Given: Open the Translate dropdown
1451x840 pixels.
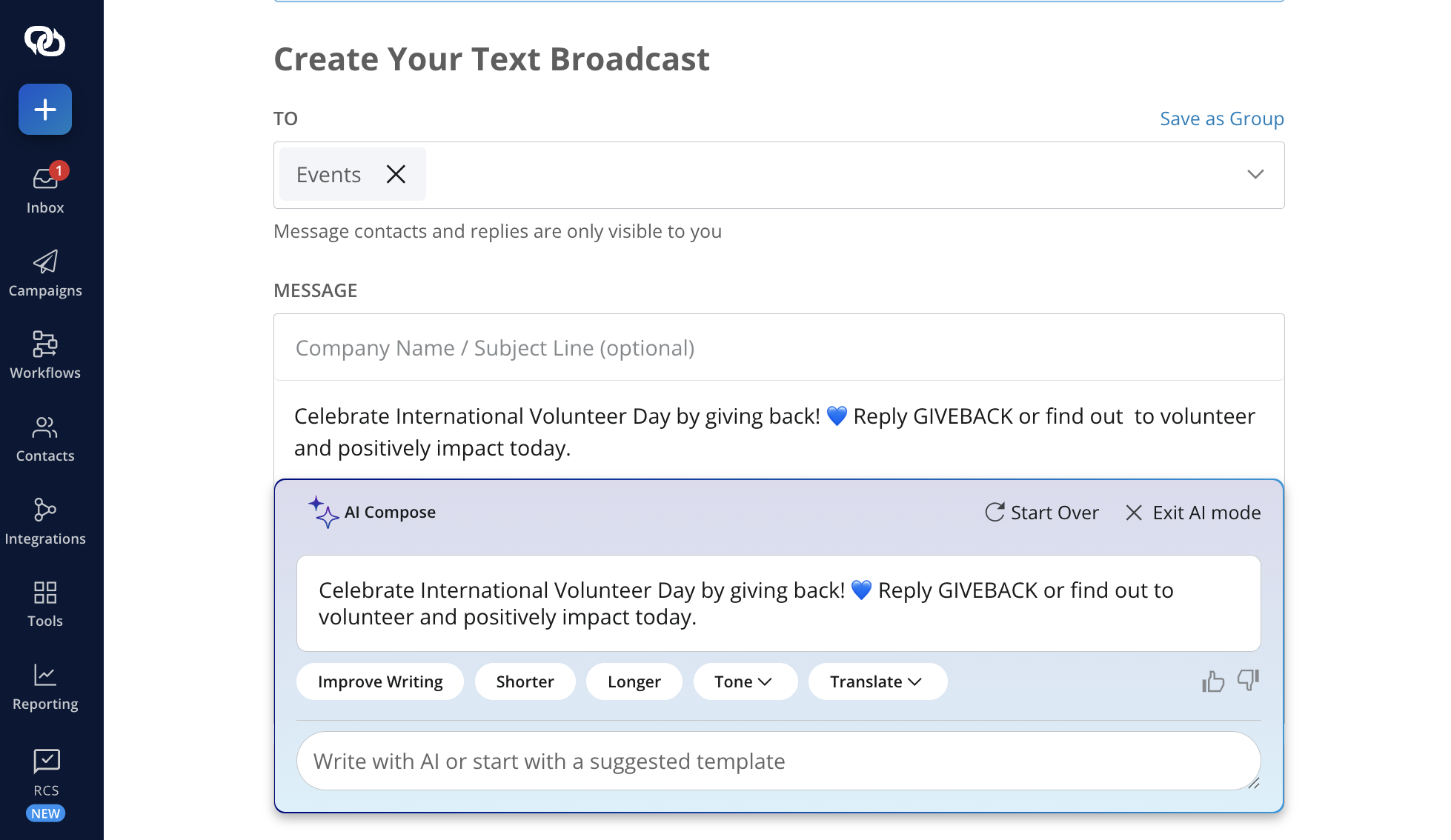Looking at the screenshot, I should tap(877, 681).
